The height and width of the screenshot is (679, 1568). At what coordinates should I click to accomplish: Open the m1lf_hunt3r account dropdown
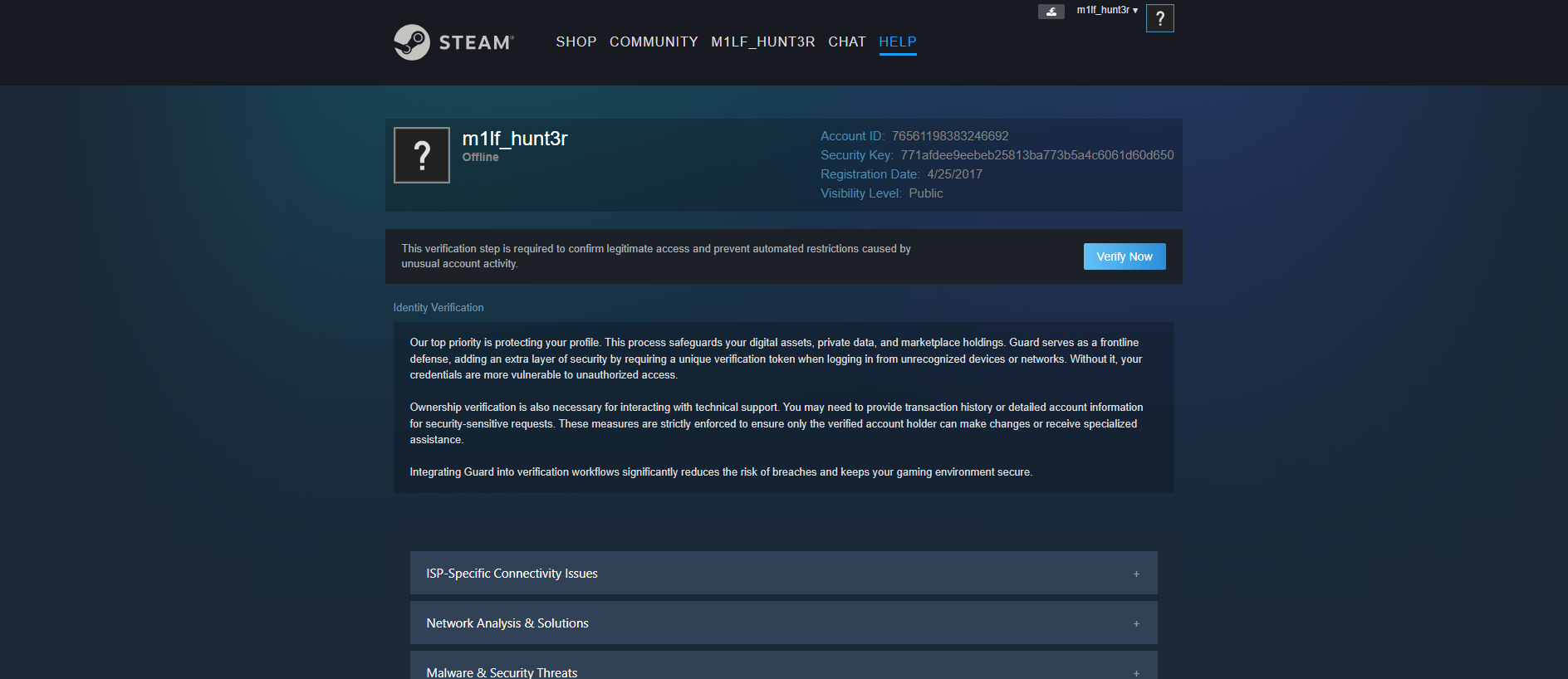[x=1107, y=10]
